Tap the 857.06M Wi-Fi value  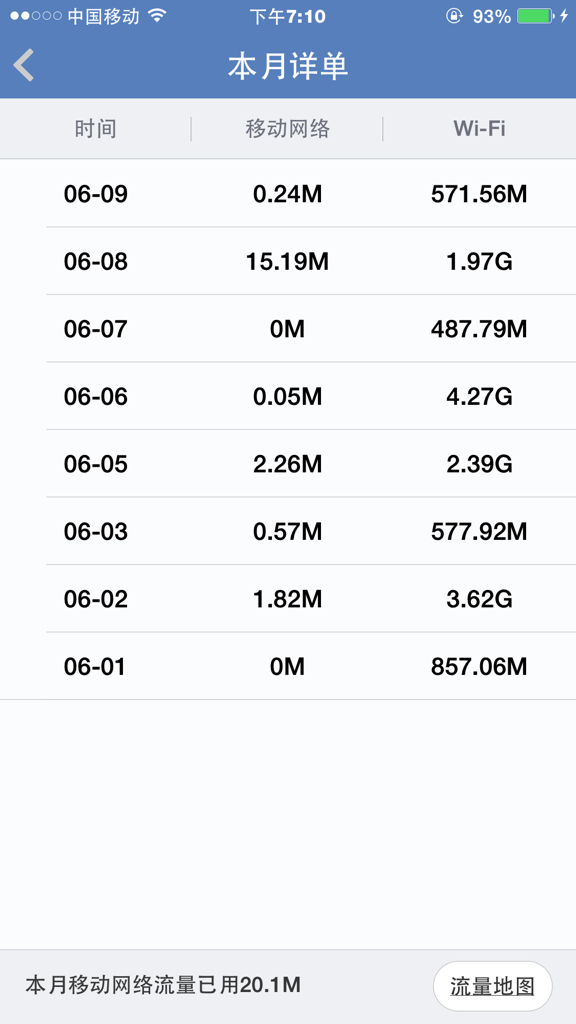coord(479,667)
